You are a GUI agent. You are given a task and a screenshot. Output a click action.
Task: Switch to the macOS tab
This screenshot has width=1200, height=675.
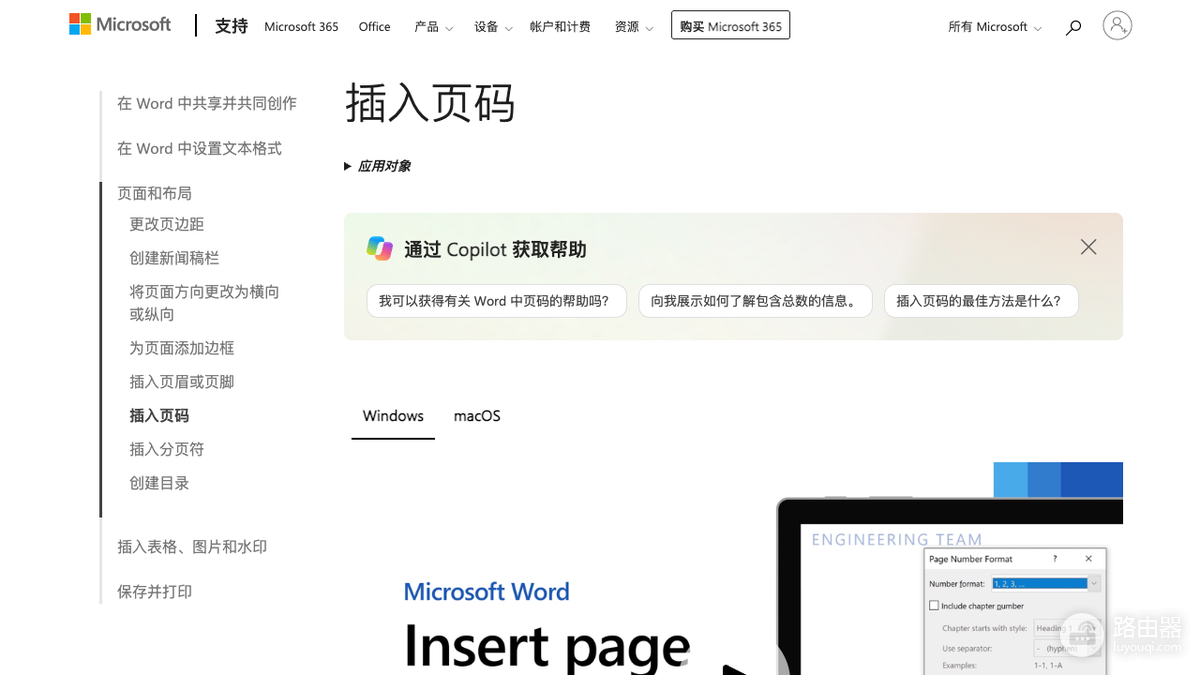tap(477, 416)
